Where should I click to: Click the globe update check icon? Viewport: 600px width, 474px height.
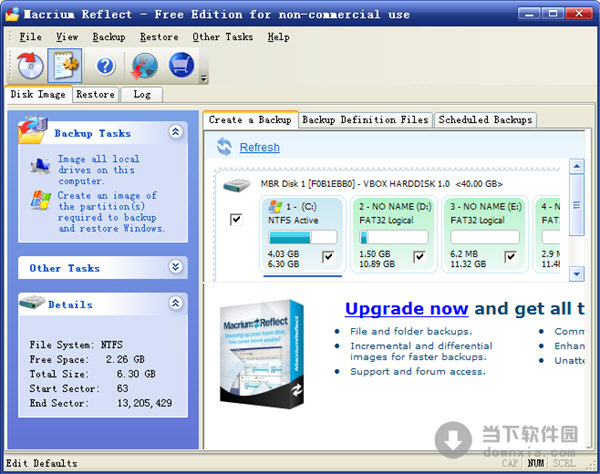145,66
